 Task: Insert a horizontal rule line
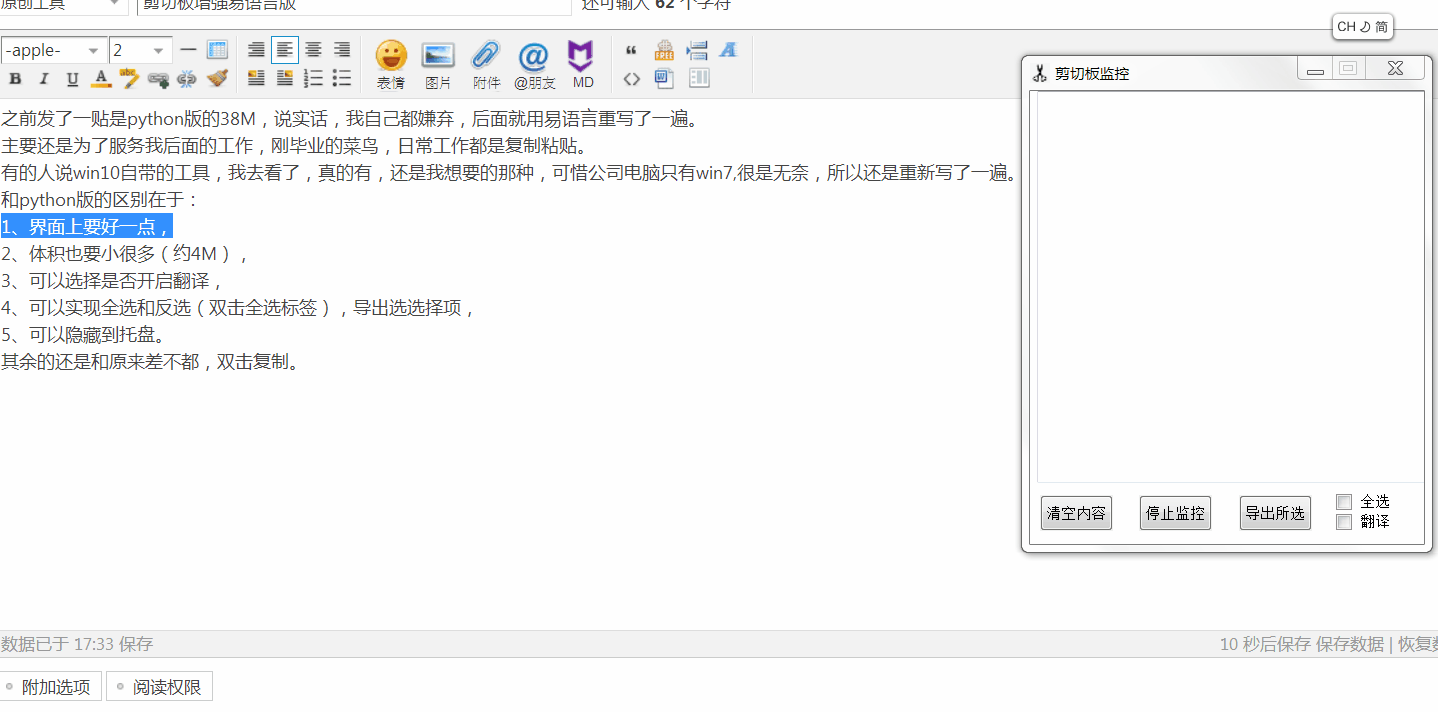pyautogui.click(x=188, y=50)
